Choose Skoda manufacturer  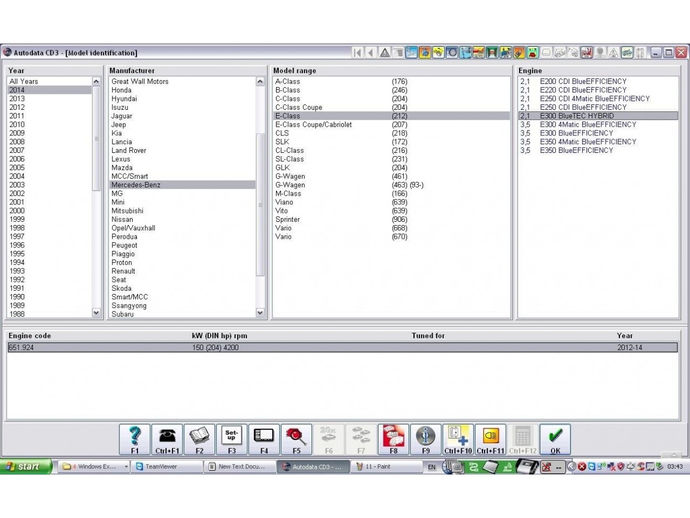182,288
